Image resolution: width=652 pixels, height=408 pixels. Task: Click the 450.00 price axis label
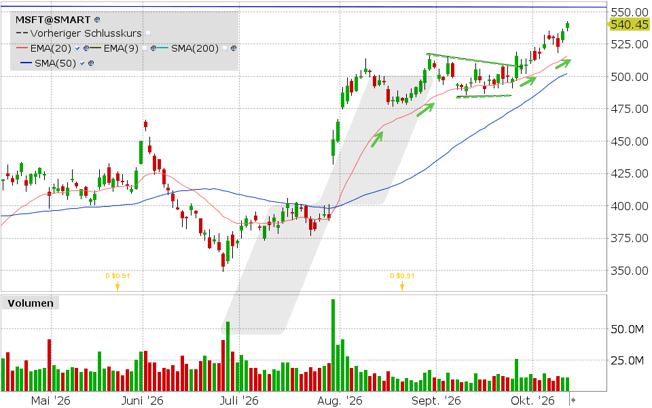(x=630, y=141)
